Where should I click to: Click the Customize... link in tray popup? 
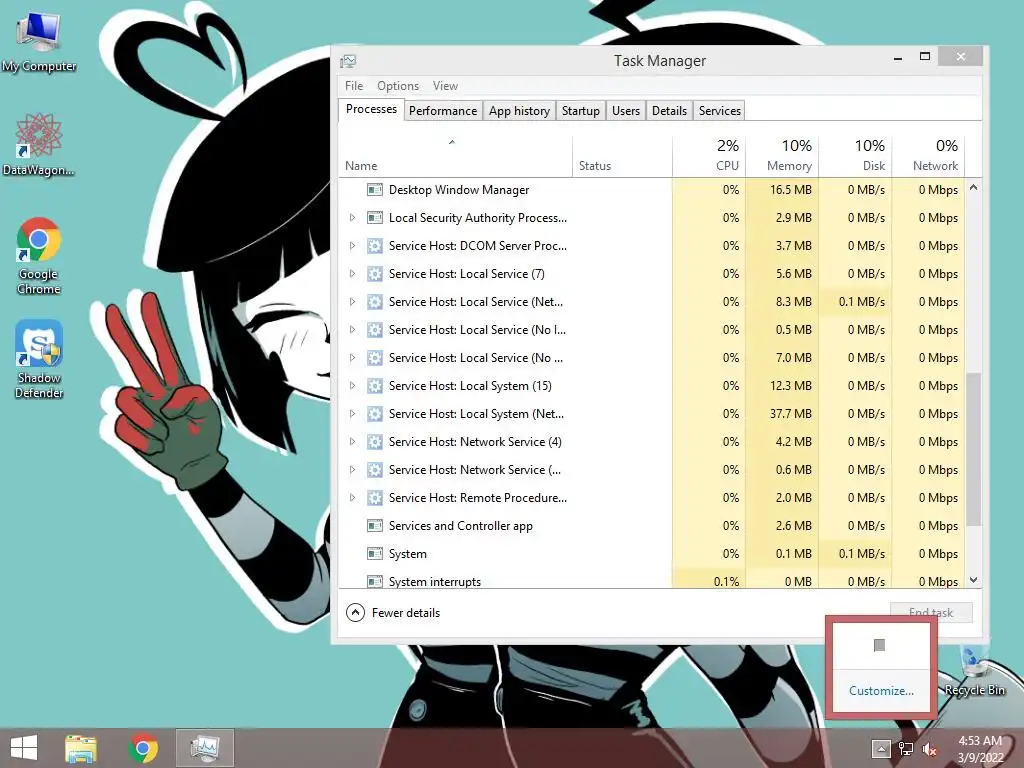[881, 690]
